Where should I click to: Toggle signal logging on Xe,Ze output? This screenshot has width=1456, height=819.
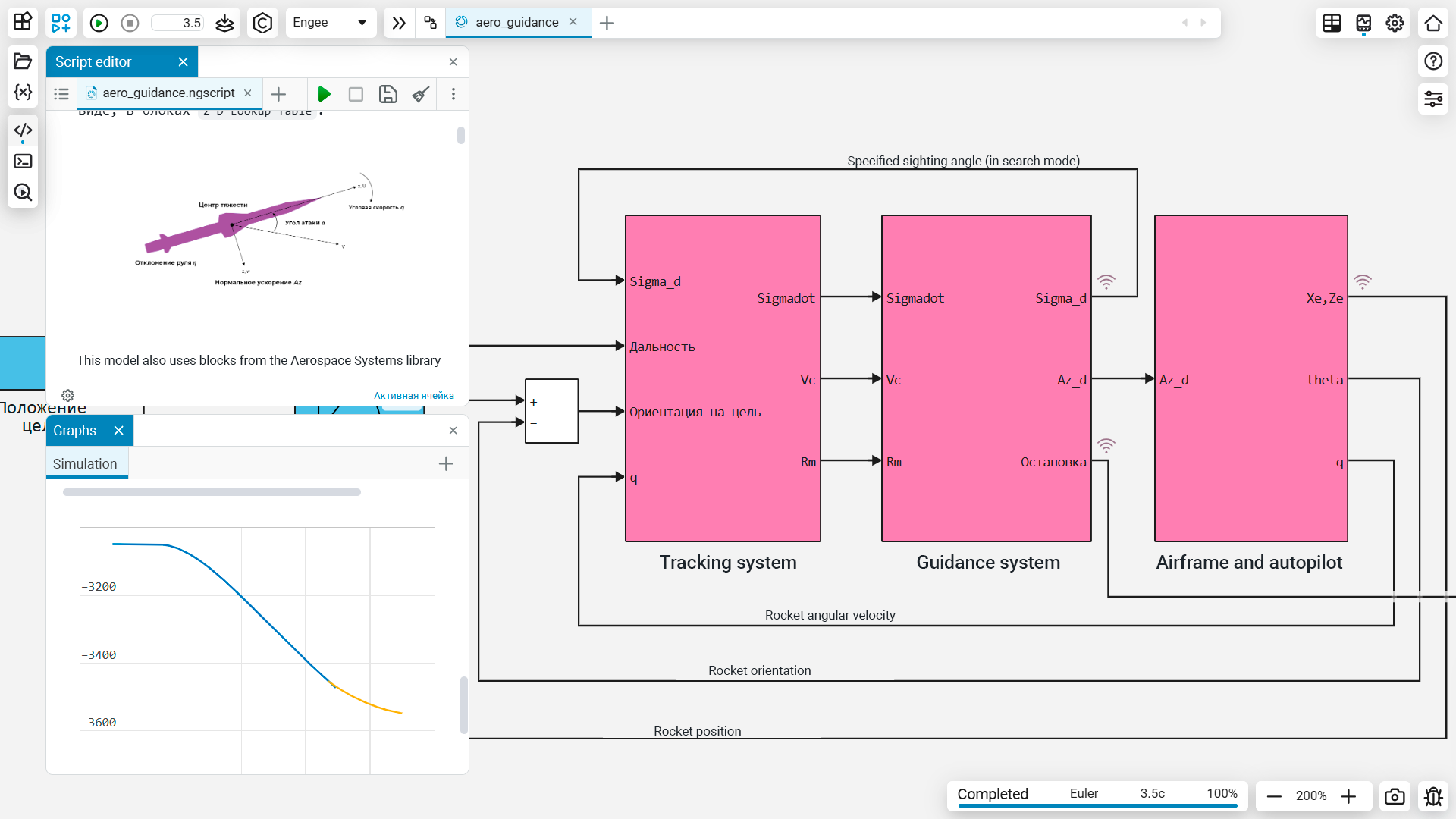point(1363,282)
